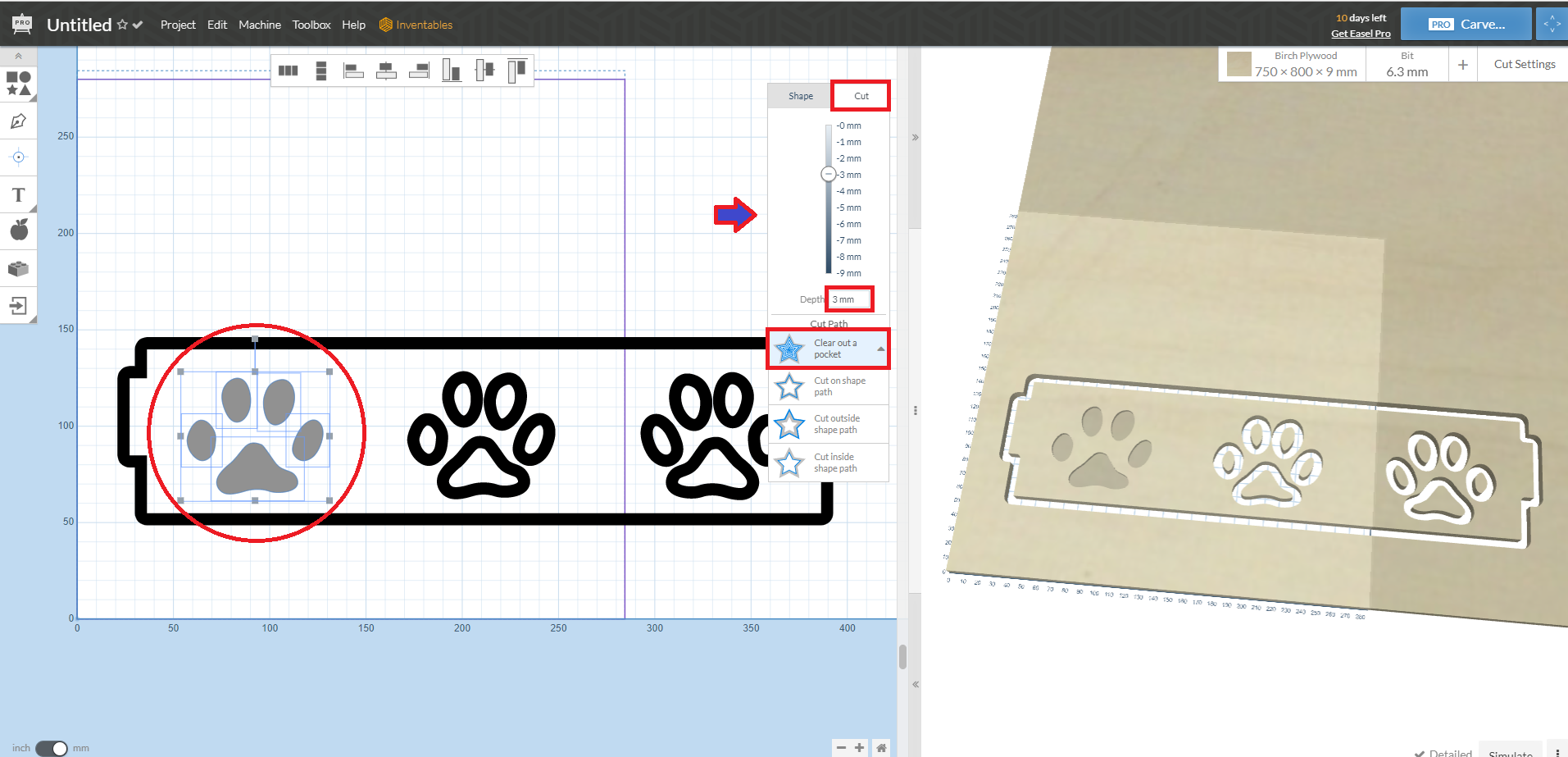This screenshot has height=757, width=1568.
Task: Toggle units between inch and mm
Action: click(52, 748)
